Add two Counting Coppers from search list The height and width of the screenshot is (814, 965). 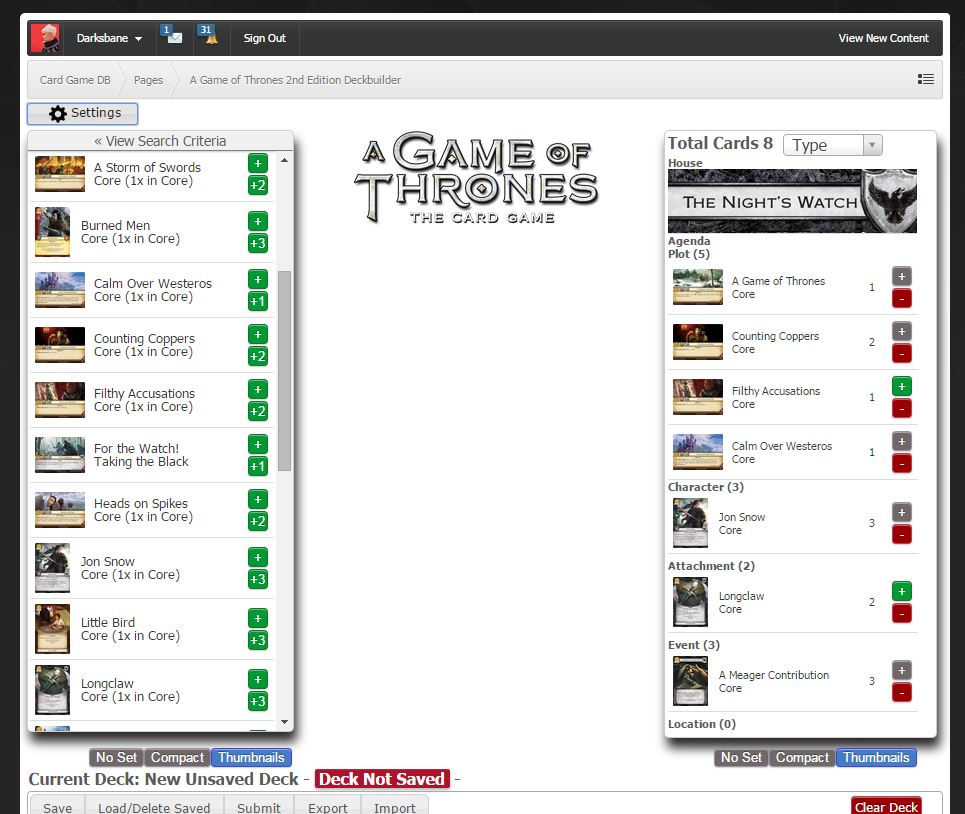coord(258,356)
